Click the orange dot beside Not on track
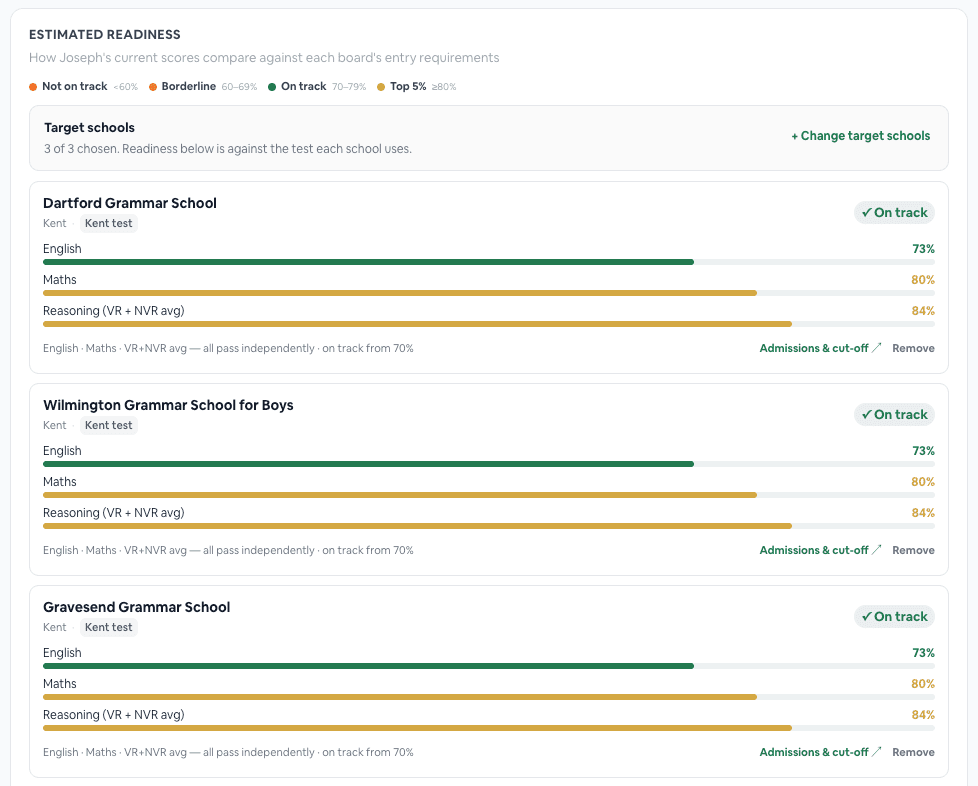This screenshot has width=978, height=786. (33, 87)
